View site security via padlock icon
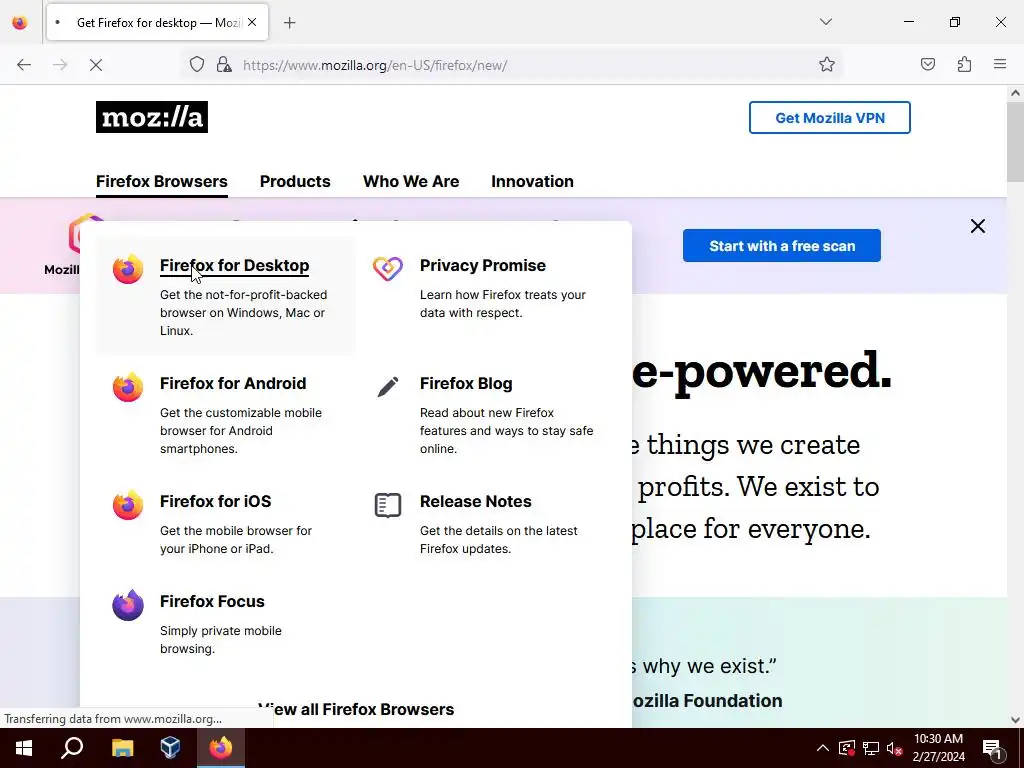This screenshot has width=1024, height=768. click(224, 65)
